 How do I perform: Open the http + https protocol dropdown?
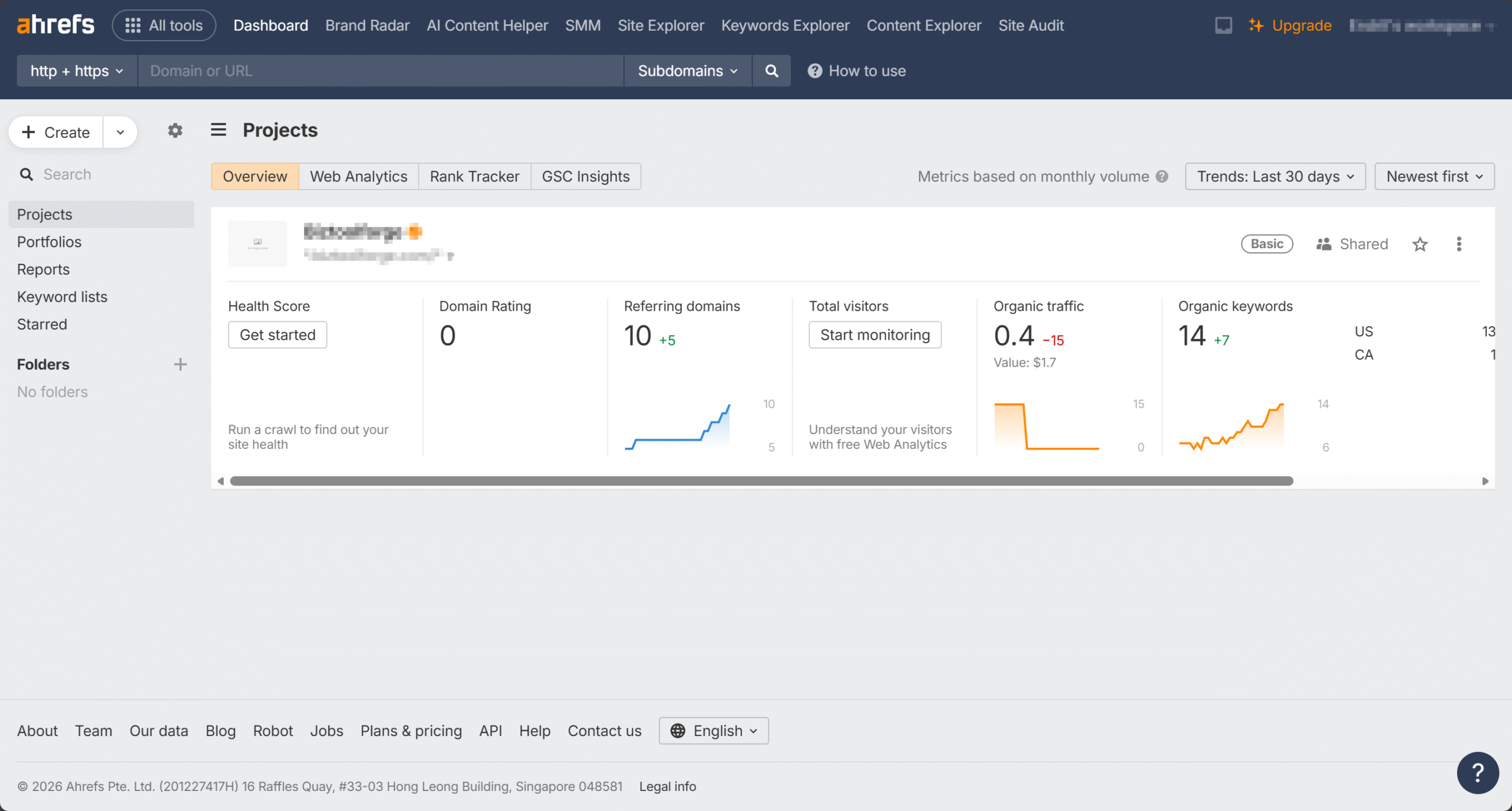[x=76, y=70]
